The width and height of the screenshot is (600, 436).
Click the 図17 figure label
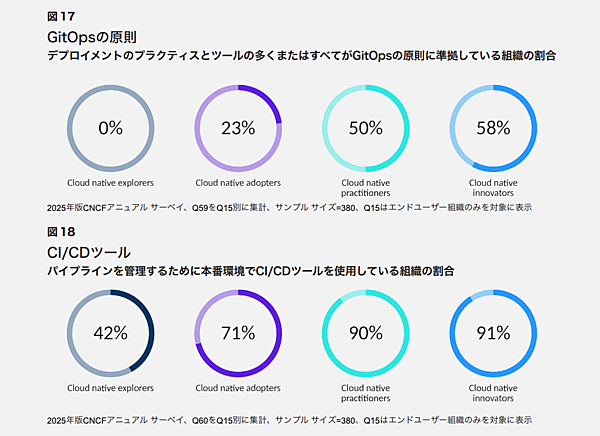point(60,17)
